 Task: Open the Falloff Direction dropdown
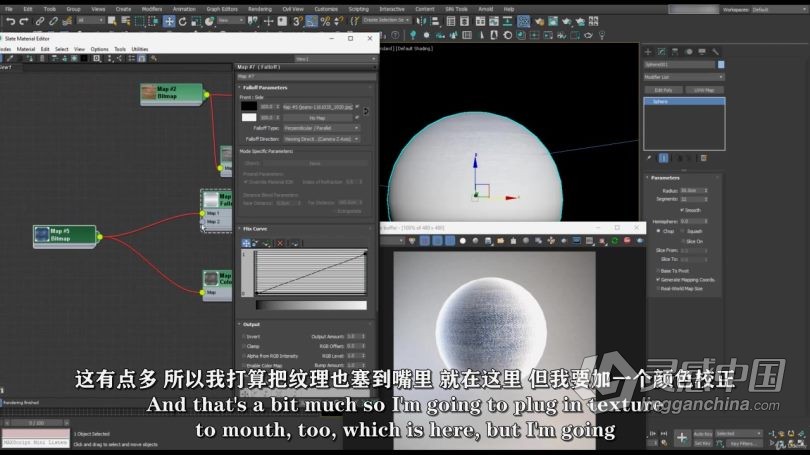click(x=321, y=139)
